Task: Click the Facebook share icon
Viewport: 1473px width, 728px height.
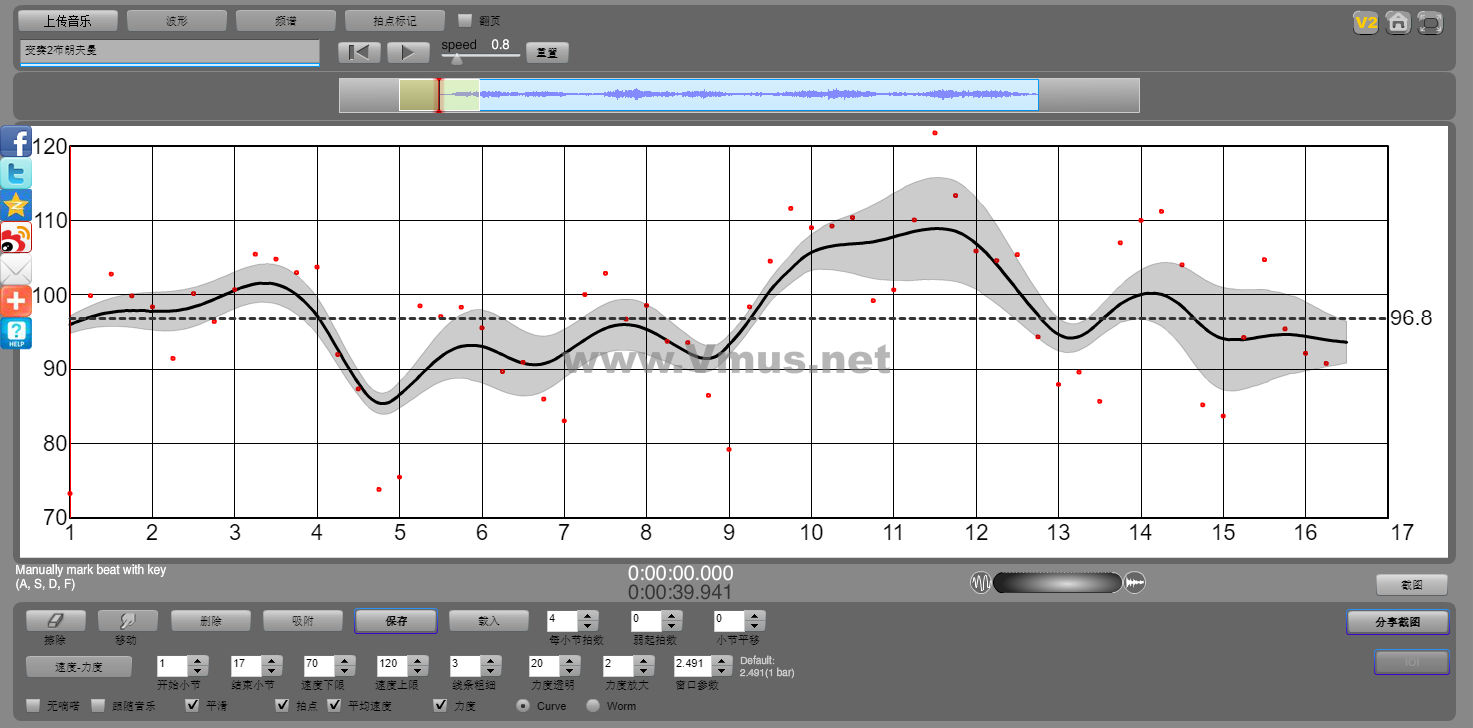Action: [x=16, y=142]
